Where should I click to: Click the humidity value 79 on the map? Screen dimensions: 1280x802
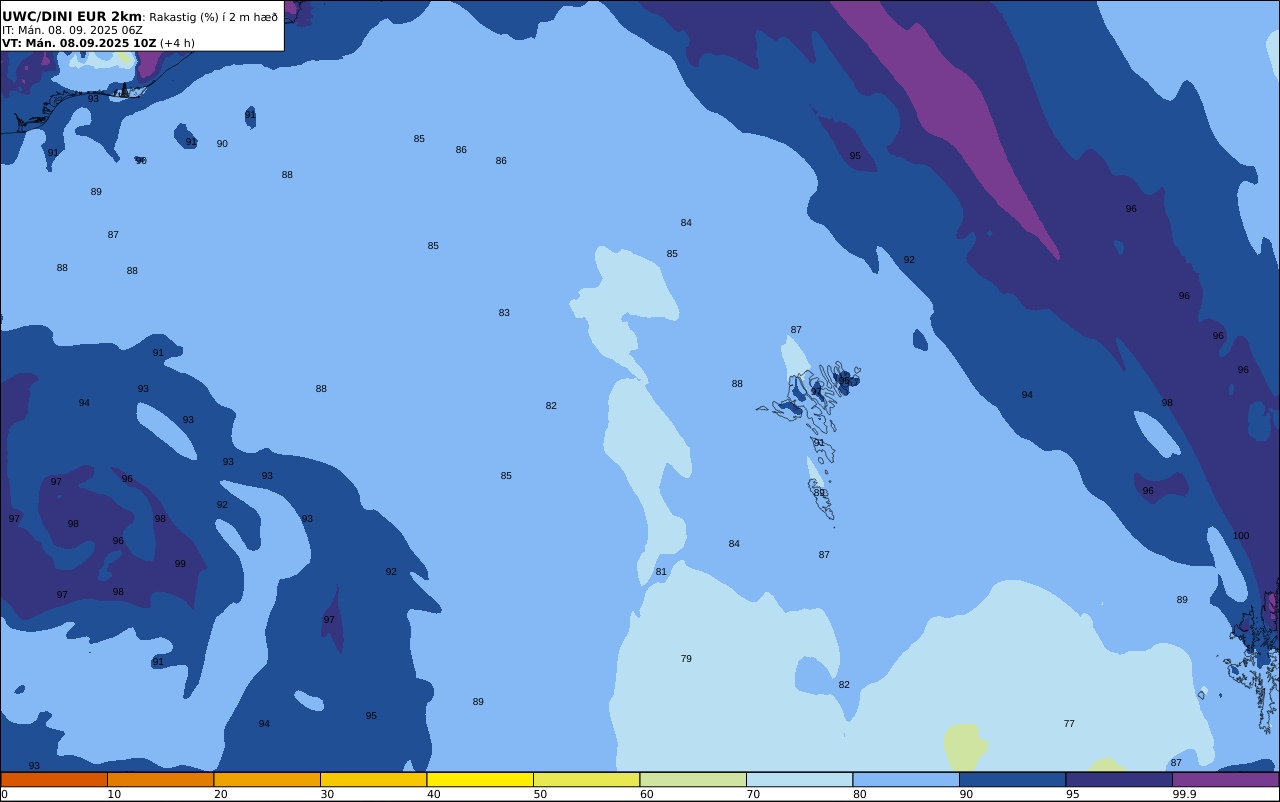[x=686, y=659]
